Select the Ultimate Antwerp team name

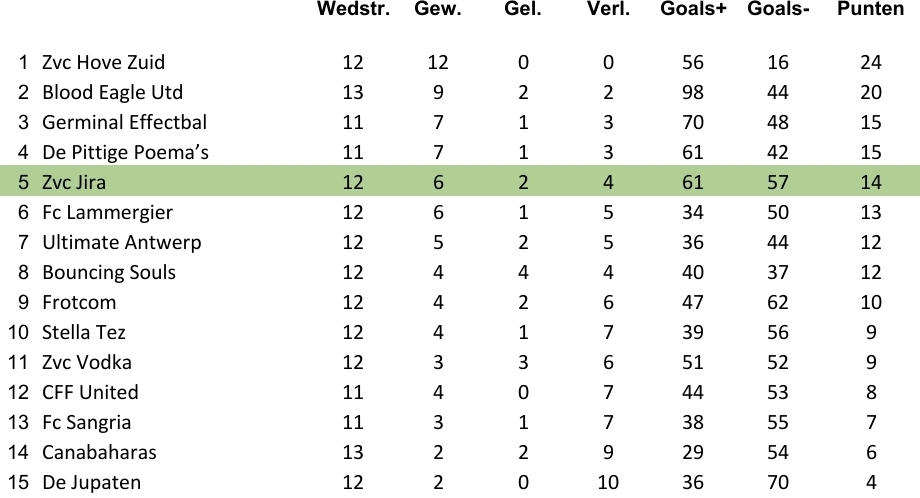[121, 242]
